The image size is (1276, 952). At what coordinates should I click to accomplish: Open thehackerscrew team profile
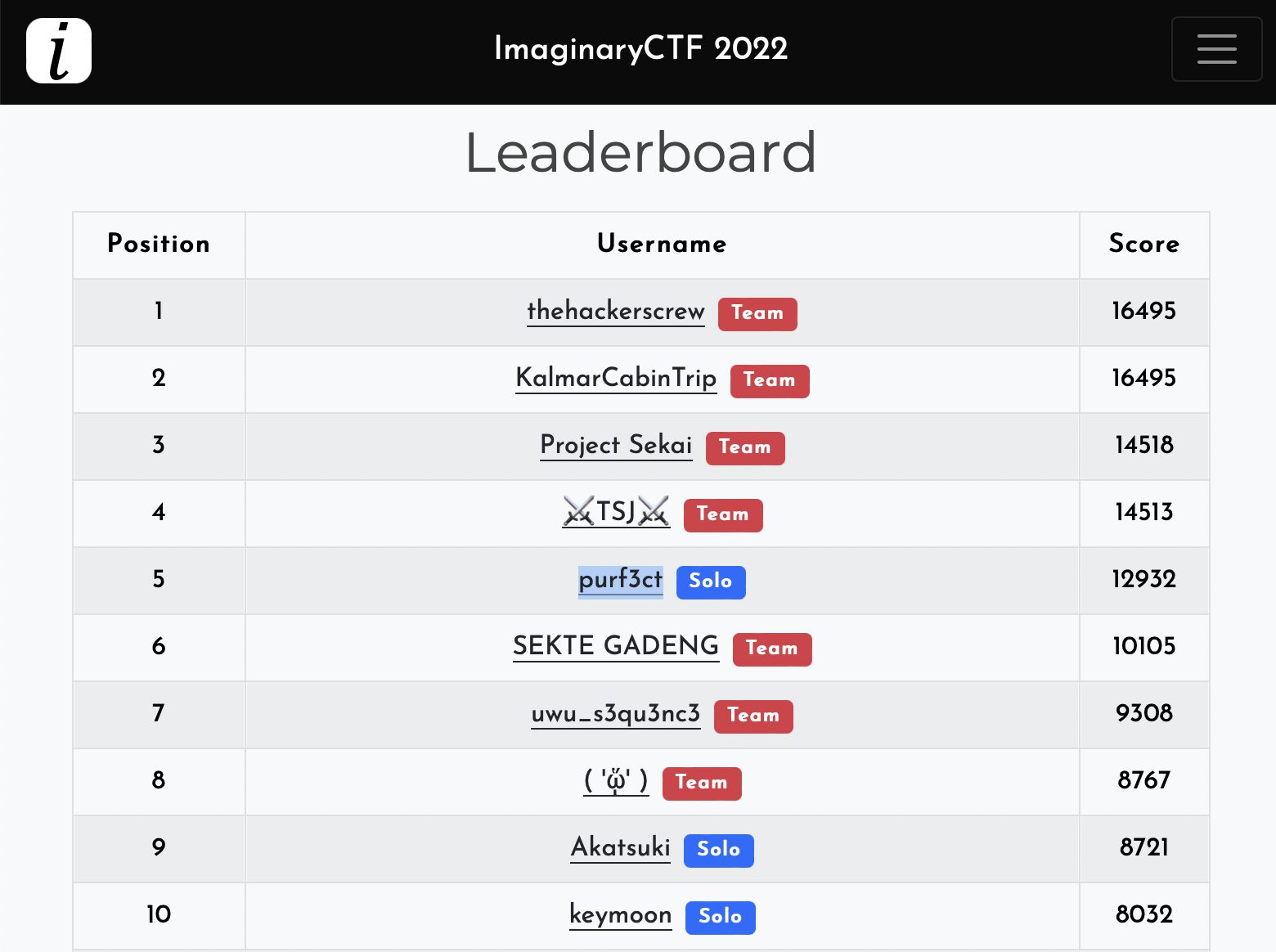tap(616, 312)
